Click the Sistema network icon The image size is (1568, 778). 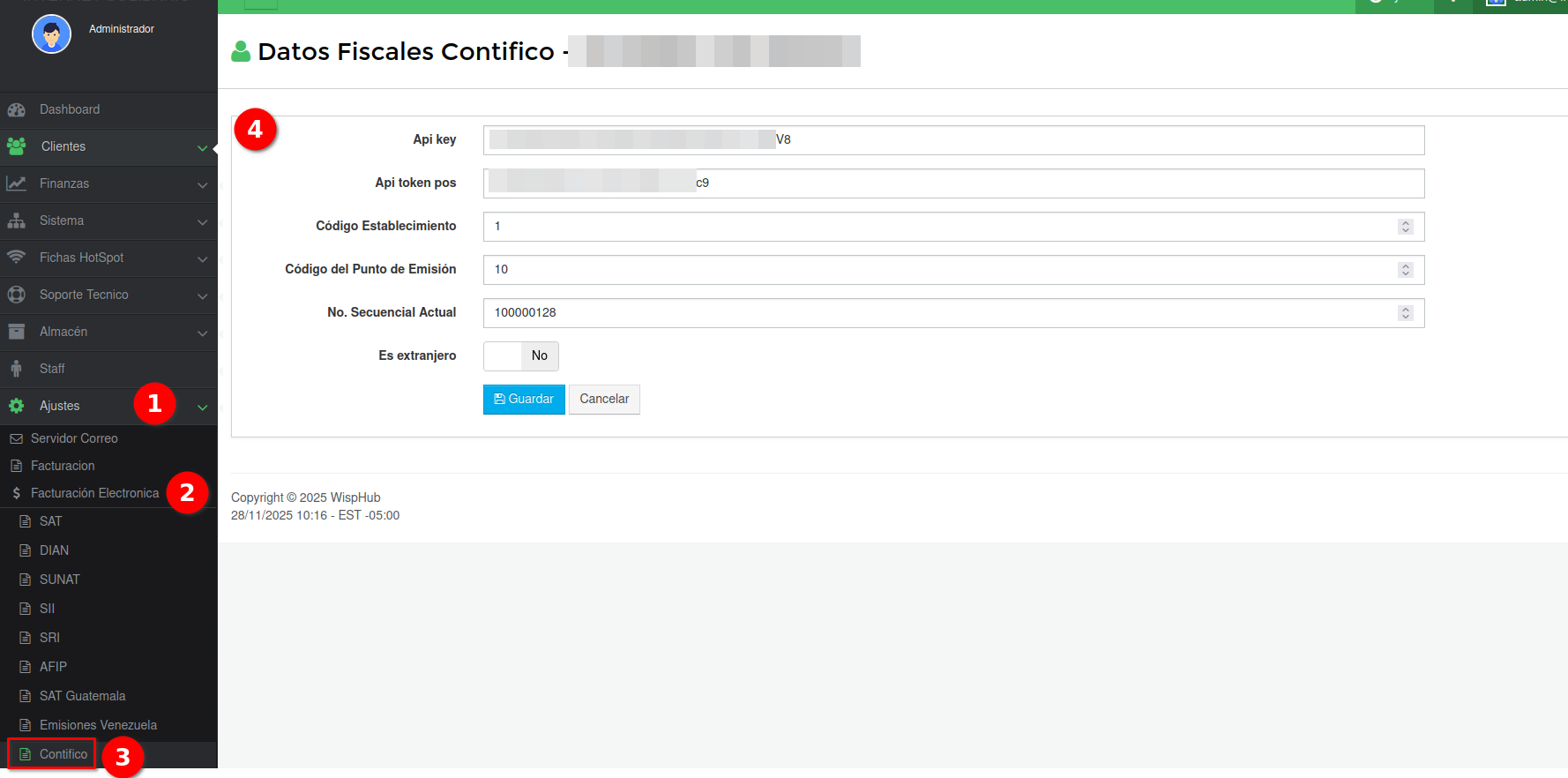pos(16,221)
